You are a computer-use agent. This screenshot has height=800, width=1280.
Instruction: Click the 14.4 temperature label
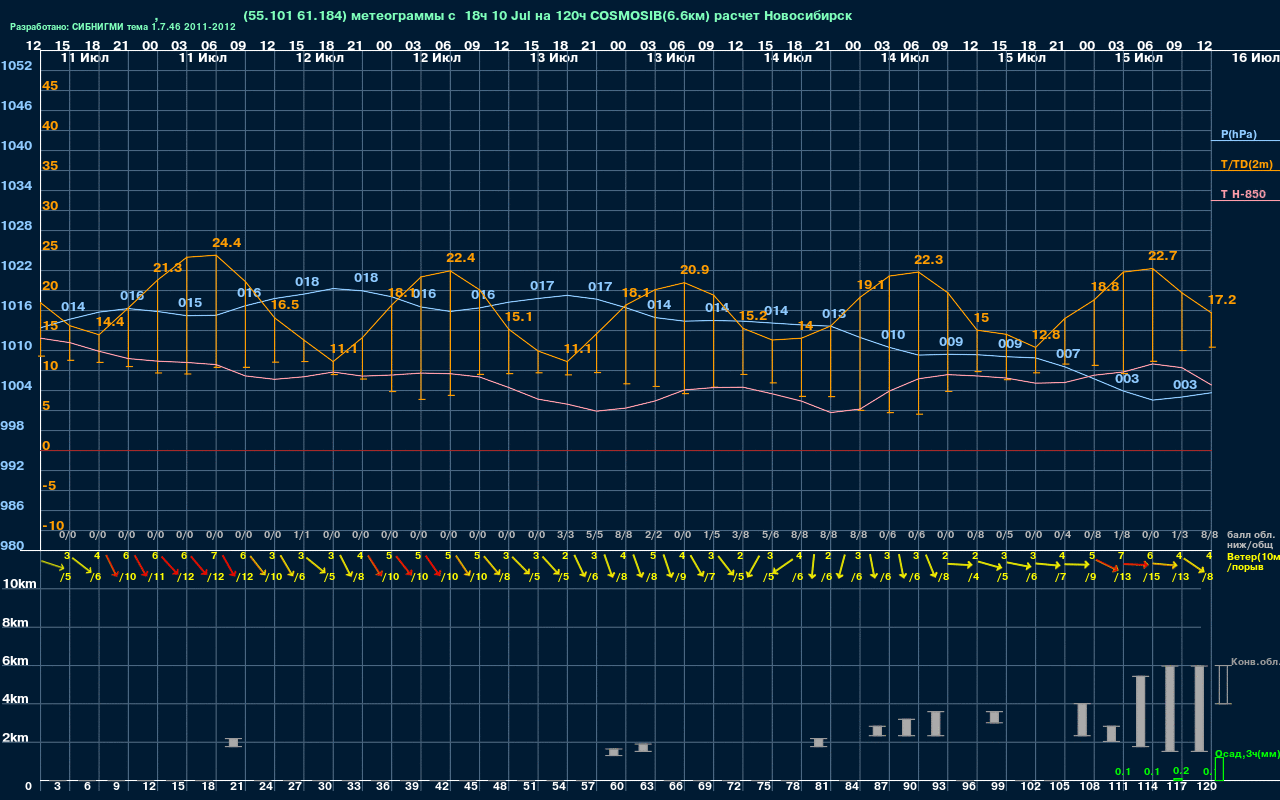(x=110, y=321)
